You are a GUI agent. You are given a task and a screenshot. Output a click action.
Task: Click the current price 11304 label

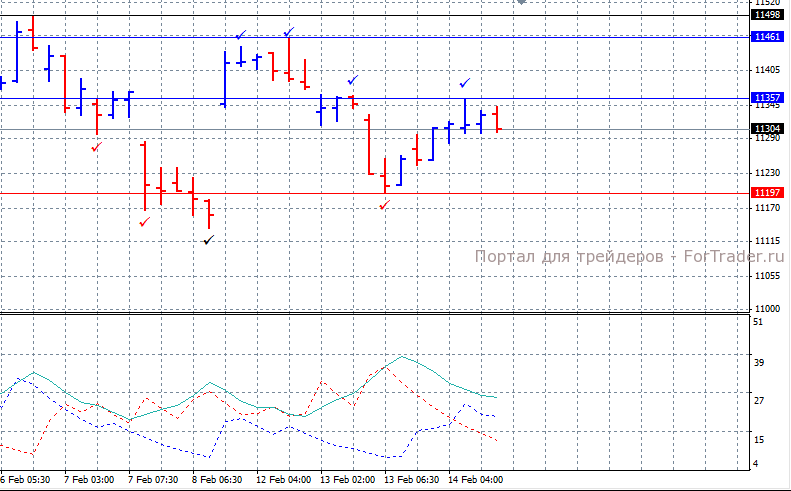click(767, 129)
